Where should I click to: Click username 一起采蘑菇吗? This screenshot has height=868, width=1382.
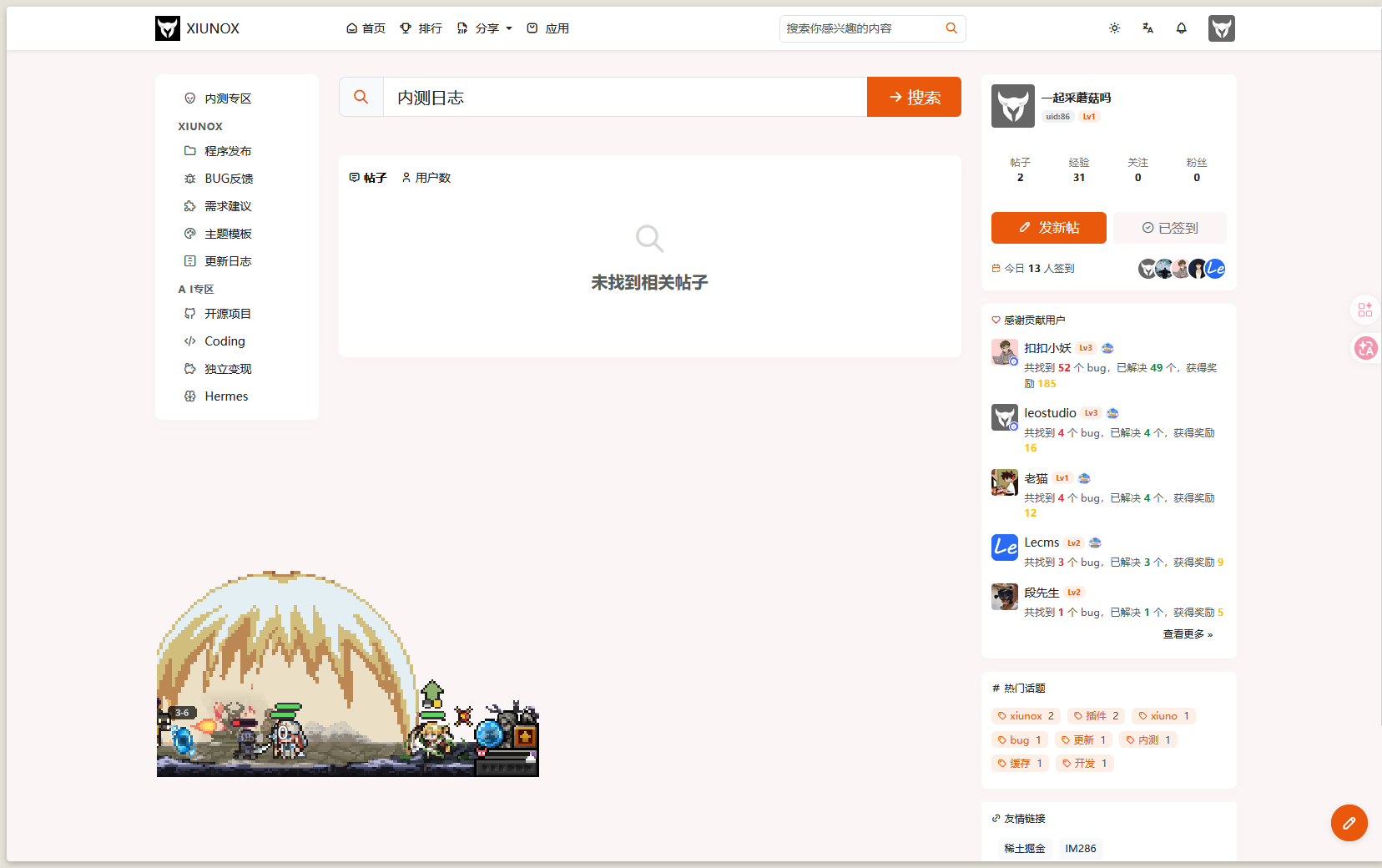pos(1076,98)
